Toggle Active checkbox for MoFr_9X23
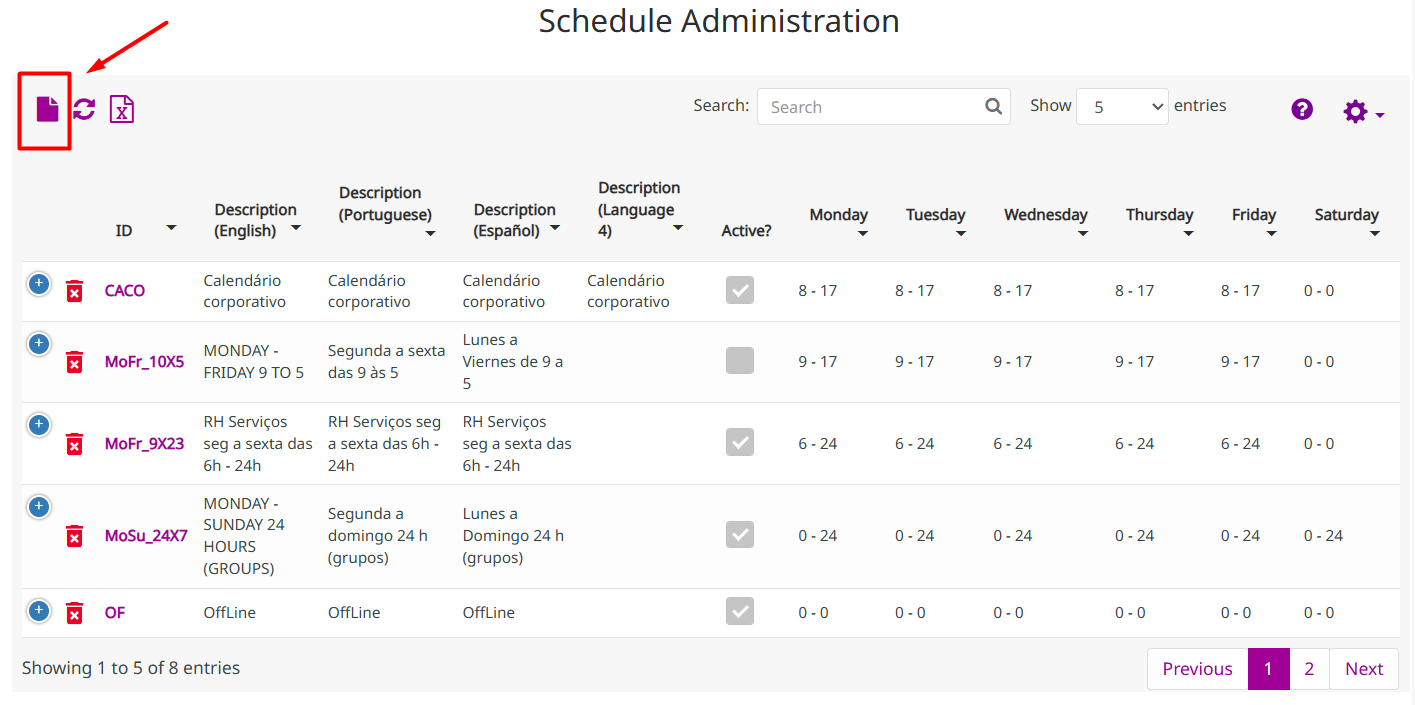 pyautogui.click(x=740, y=442)
